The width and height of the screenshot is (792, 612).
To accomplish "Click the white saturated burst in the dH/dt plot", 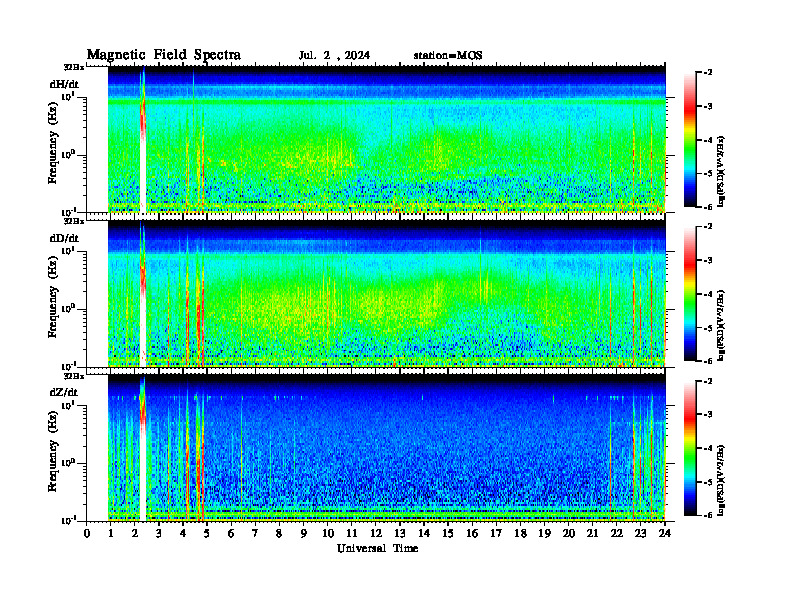I will tap(143, 174).
